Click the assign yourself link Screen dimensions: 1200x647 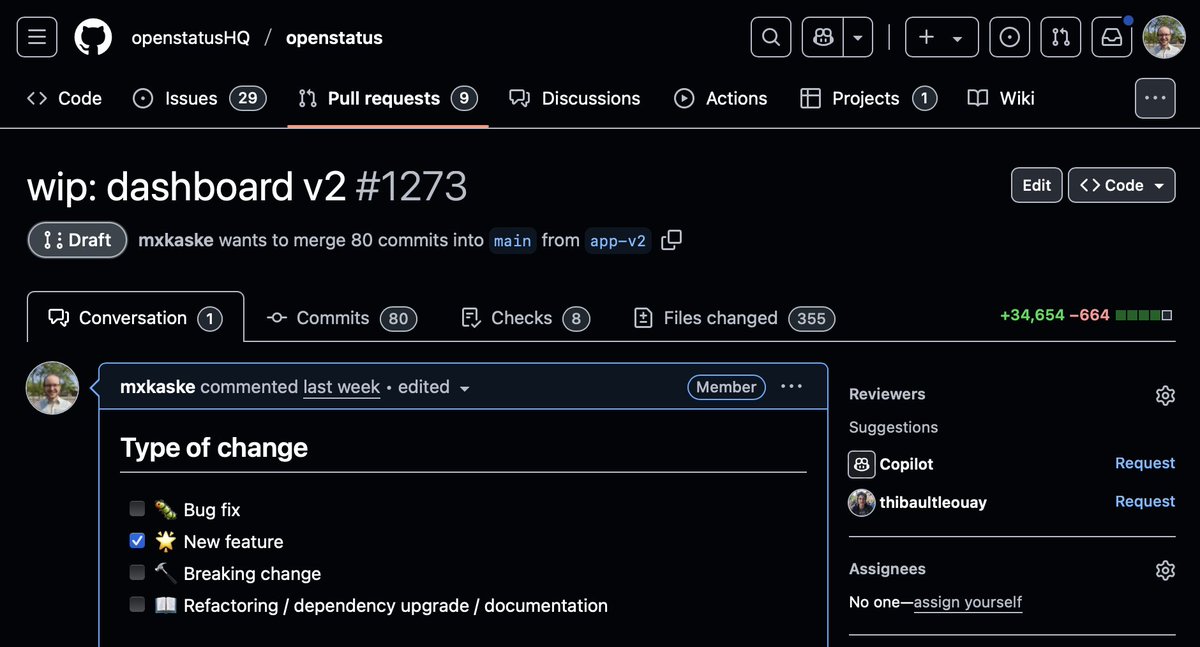(968, 602)
